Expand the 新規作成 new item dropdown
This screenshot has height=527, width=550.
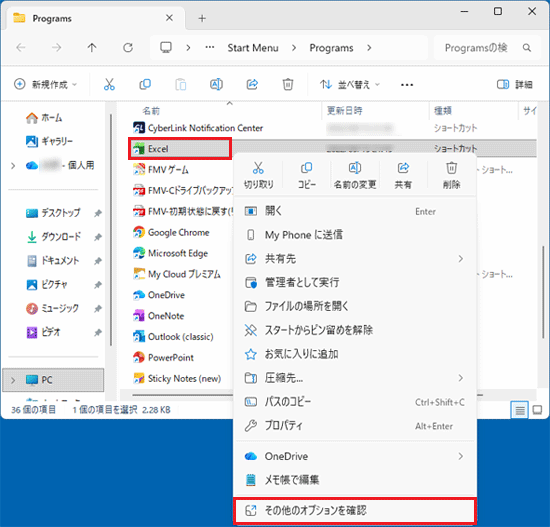click(x=45, y=85)
